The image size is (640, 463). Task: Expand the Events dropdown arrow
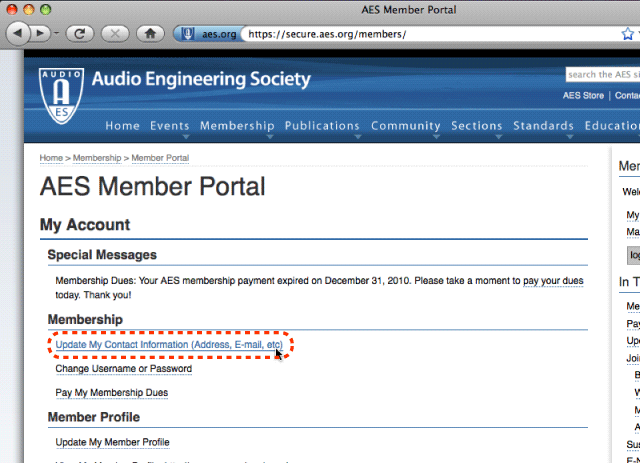(186, 137)
